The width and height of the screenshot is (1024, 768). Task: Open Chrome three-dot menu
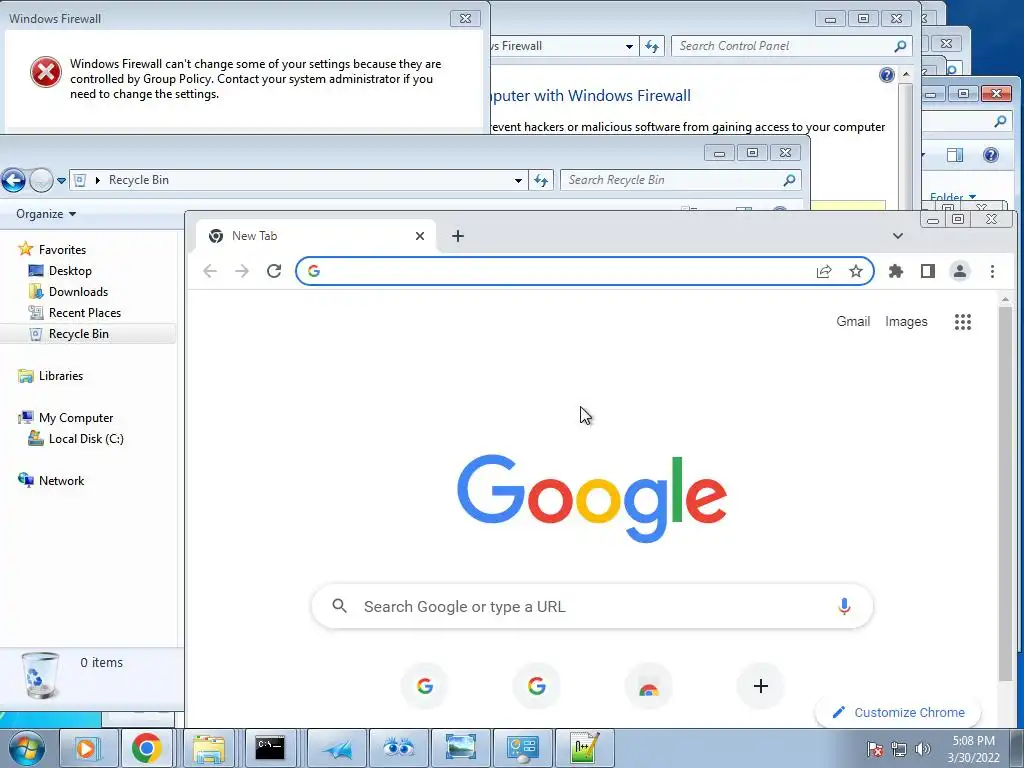click(x=992, y=271)
